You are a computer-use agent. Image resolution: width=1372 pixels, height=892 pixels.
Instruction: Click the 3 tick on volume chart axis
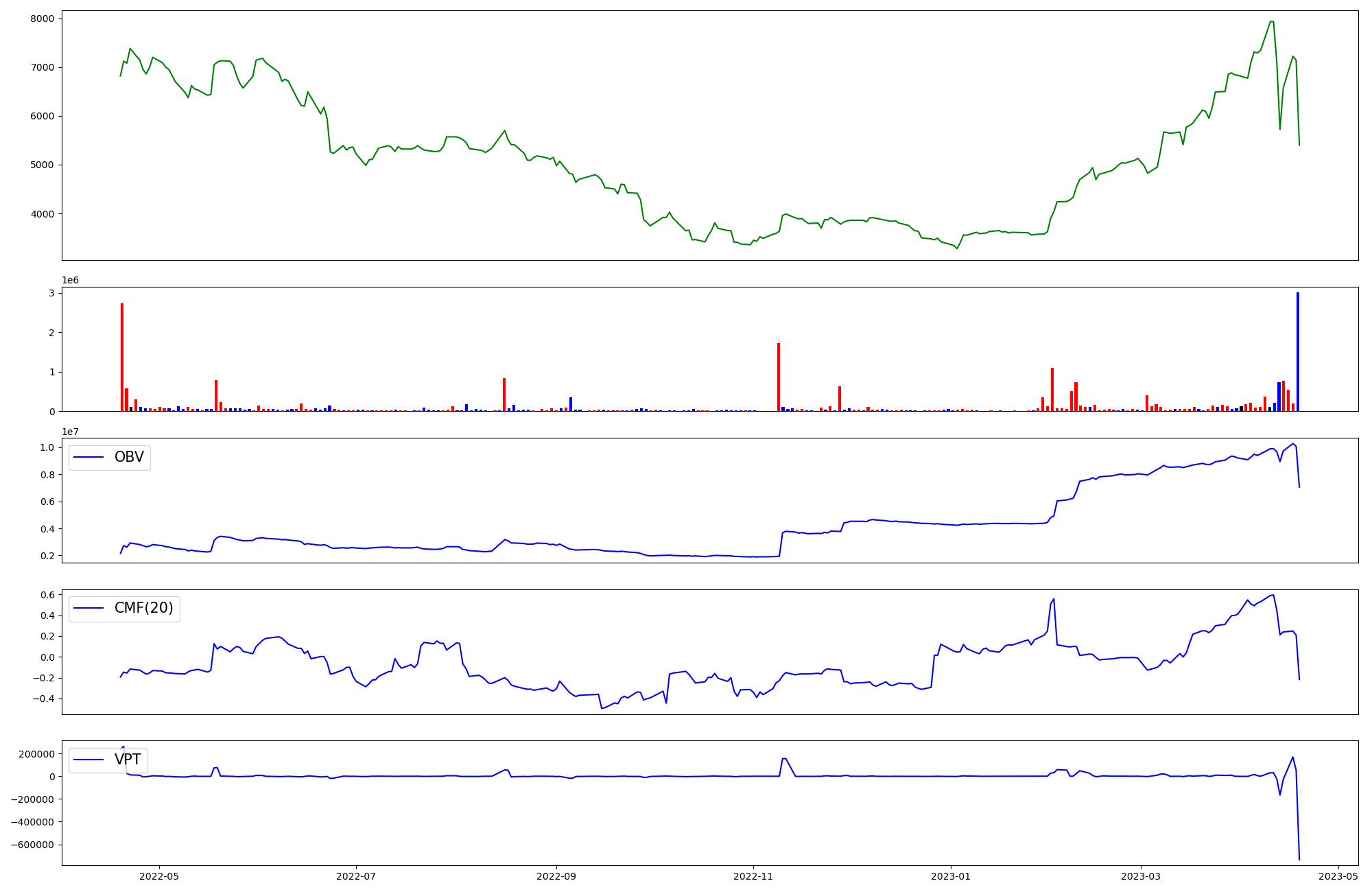point(51,293)
